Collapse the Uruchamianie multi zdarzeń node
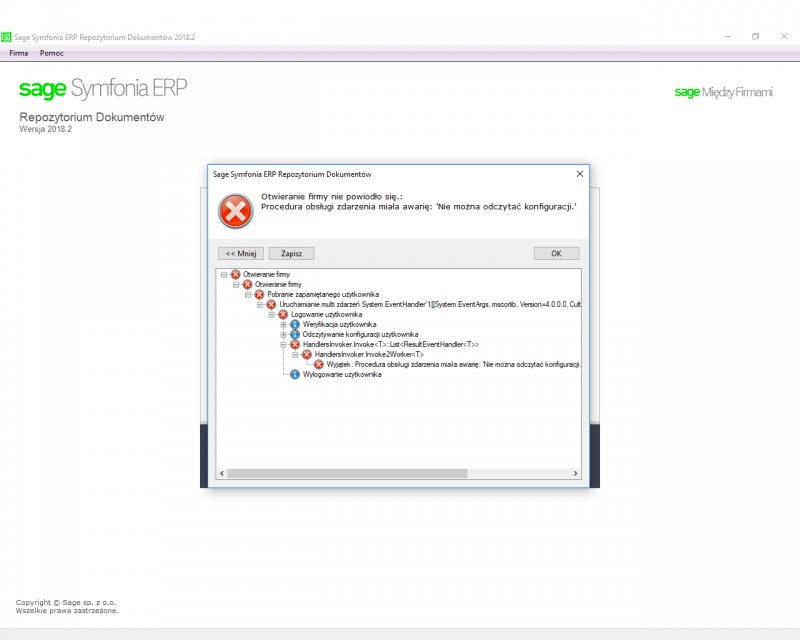This screenshot has height=640, width=800. [x=260, y=304]
